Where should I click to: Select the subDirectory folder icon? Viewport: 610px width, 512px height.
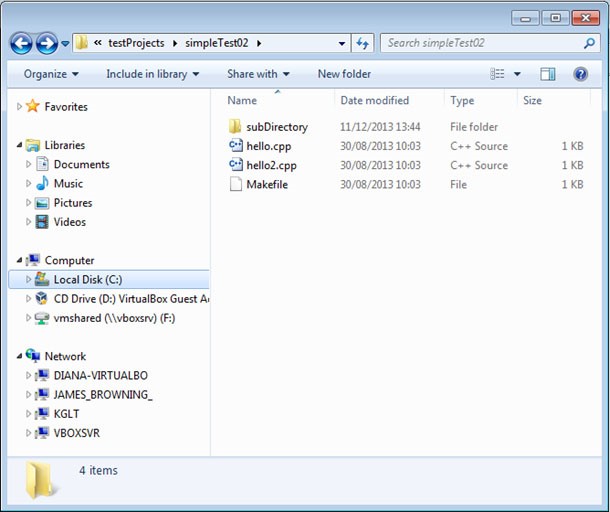tap(236, 127)
